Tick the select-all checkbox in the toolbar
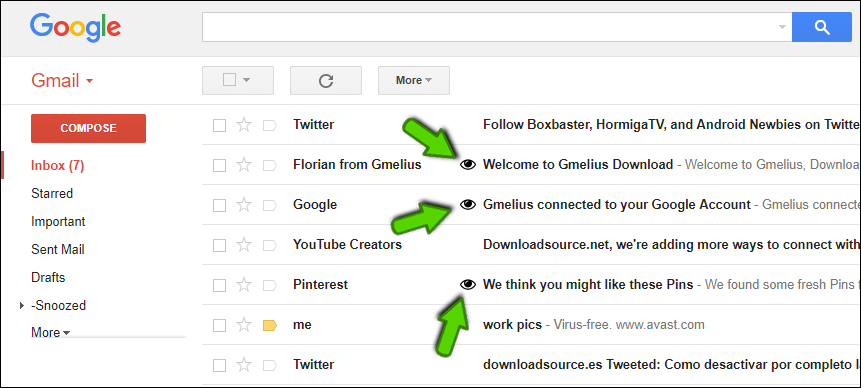This screenshot has width=861, height=388. point(230,80)
